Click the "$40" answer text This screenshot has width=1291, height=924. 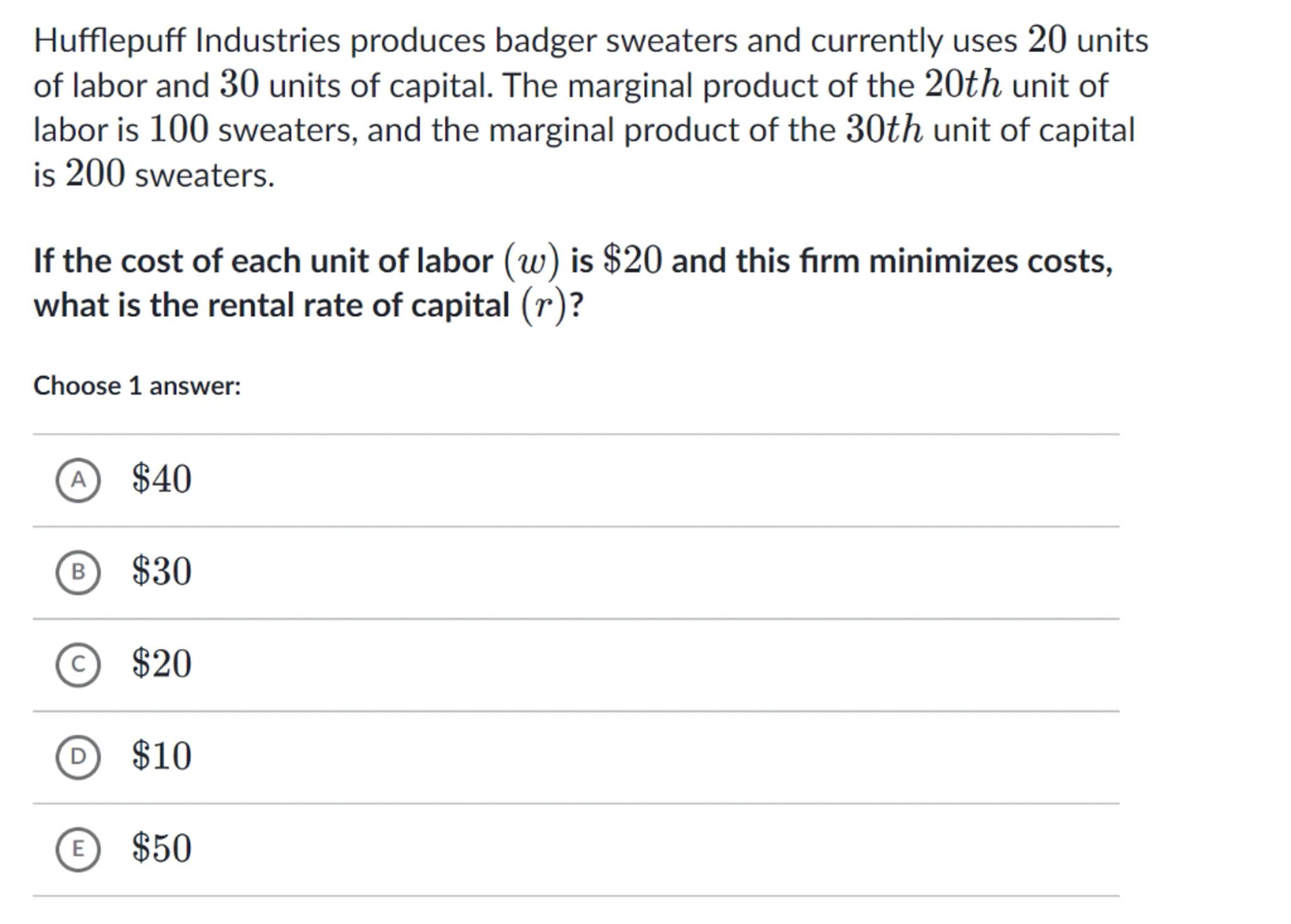pyautogui.click(x=161, y=479)
